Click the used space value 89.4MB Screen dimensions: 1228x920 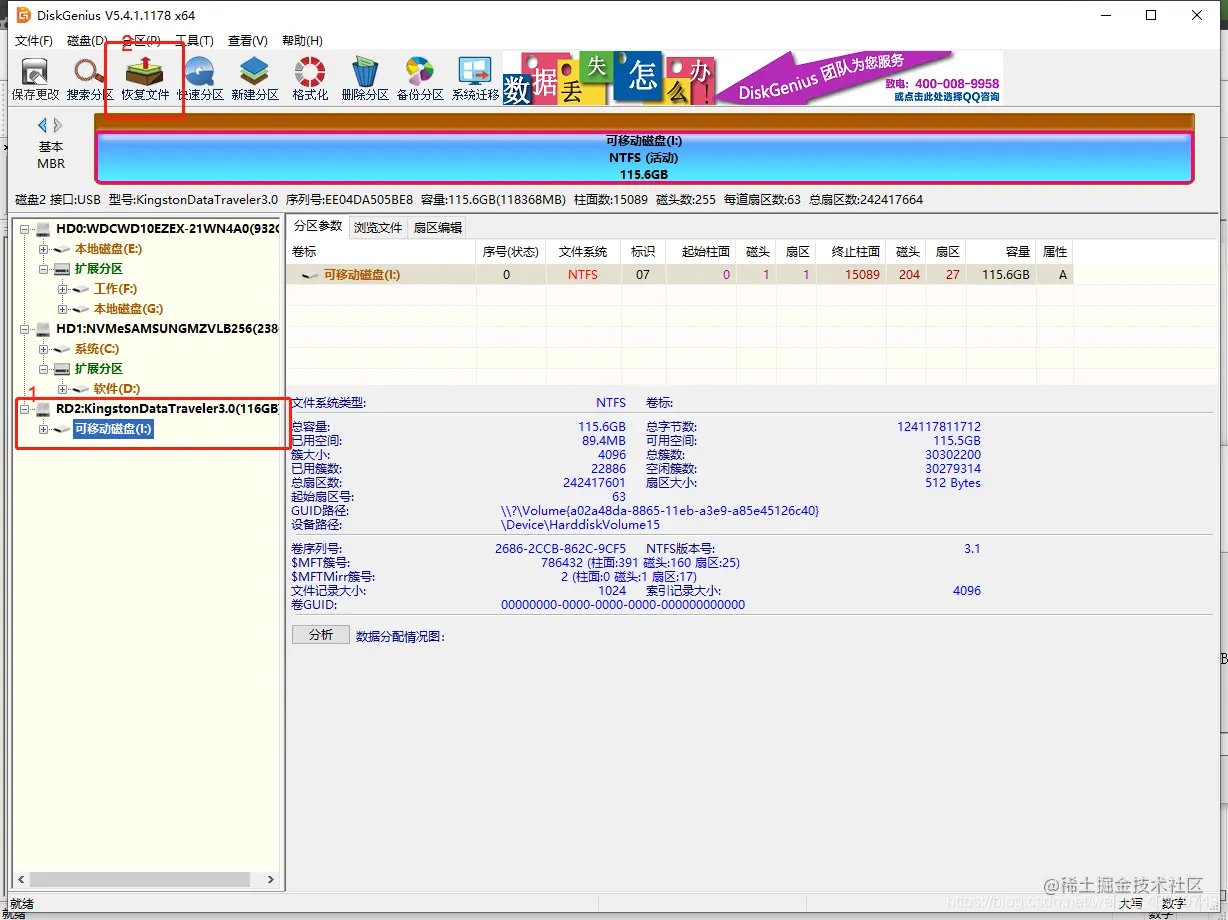(x=602, y=441)
